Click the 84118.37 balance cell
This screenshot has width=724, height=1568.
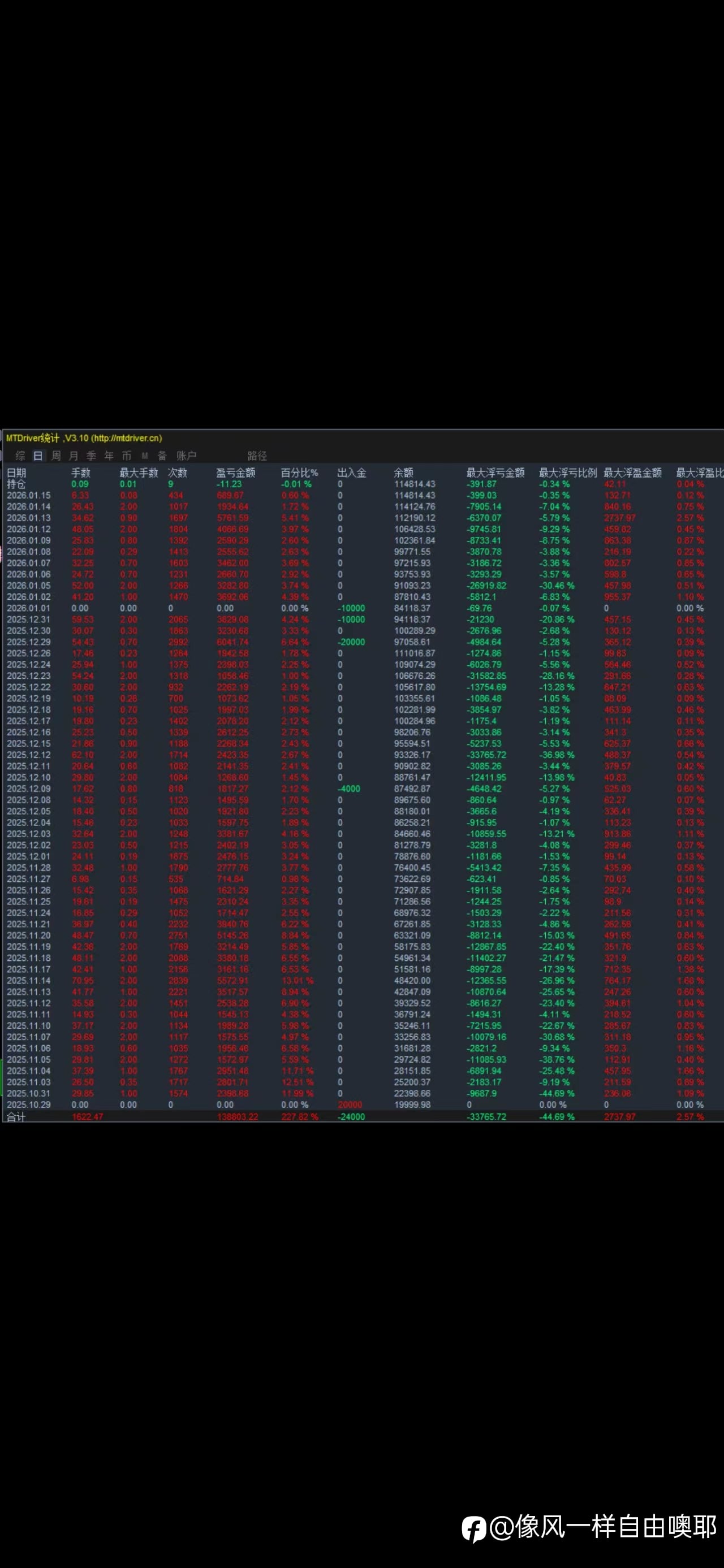pos(412,608)
